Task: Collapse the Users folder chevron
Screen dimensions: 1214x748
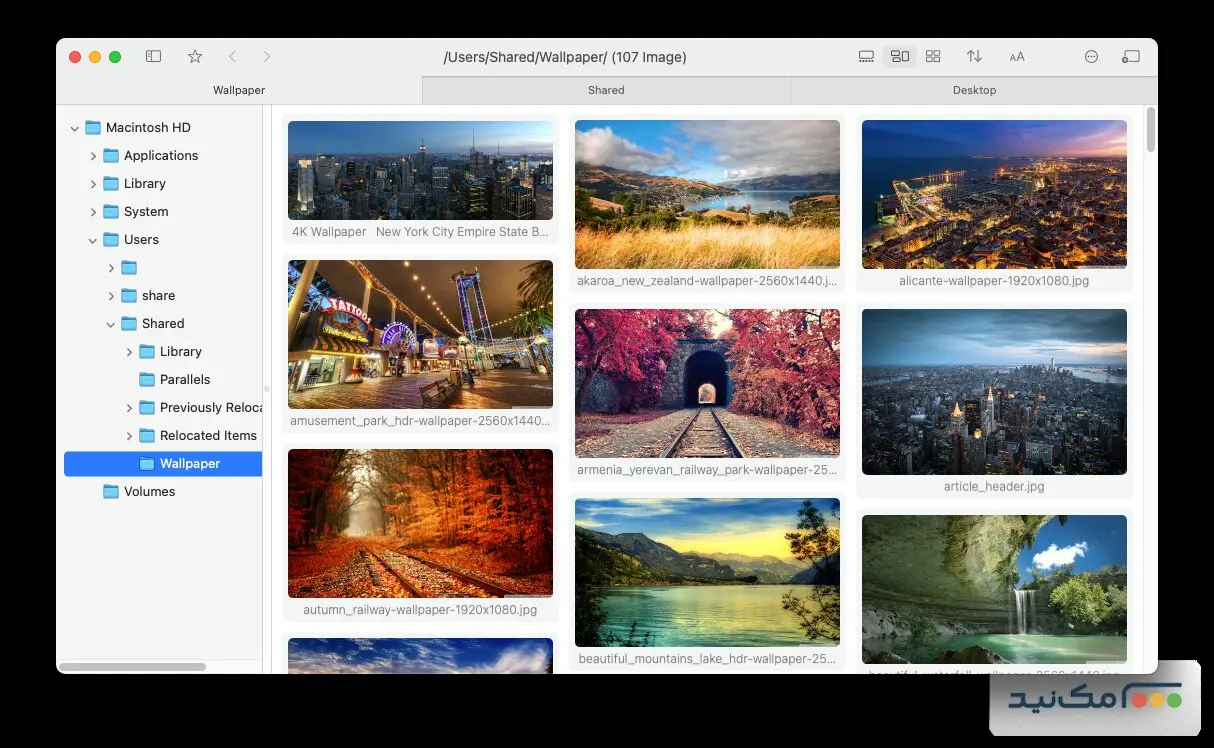Action: point(93,240)
